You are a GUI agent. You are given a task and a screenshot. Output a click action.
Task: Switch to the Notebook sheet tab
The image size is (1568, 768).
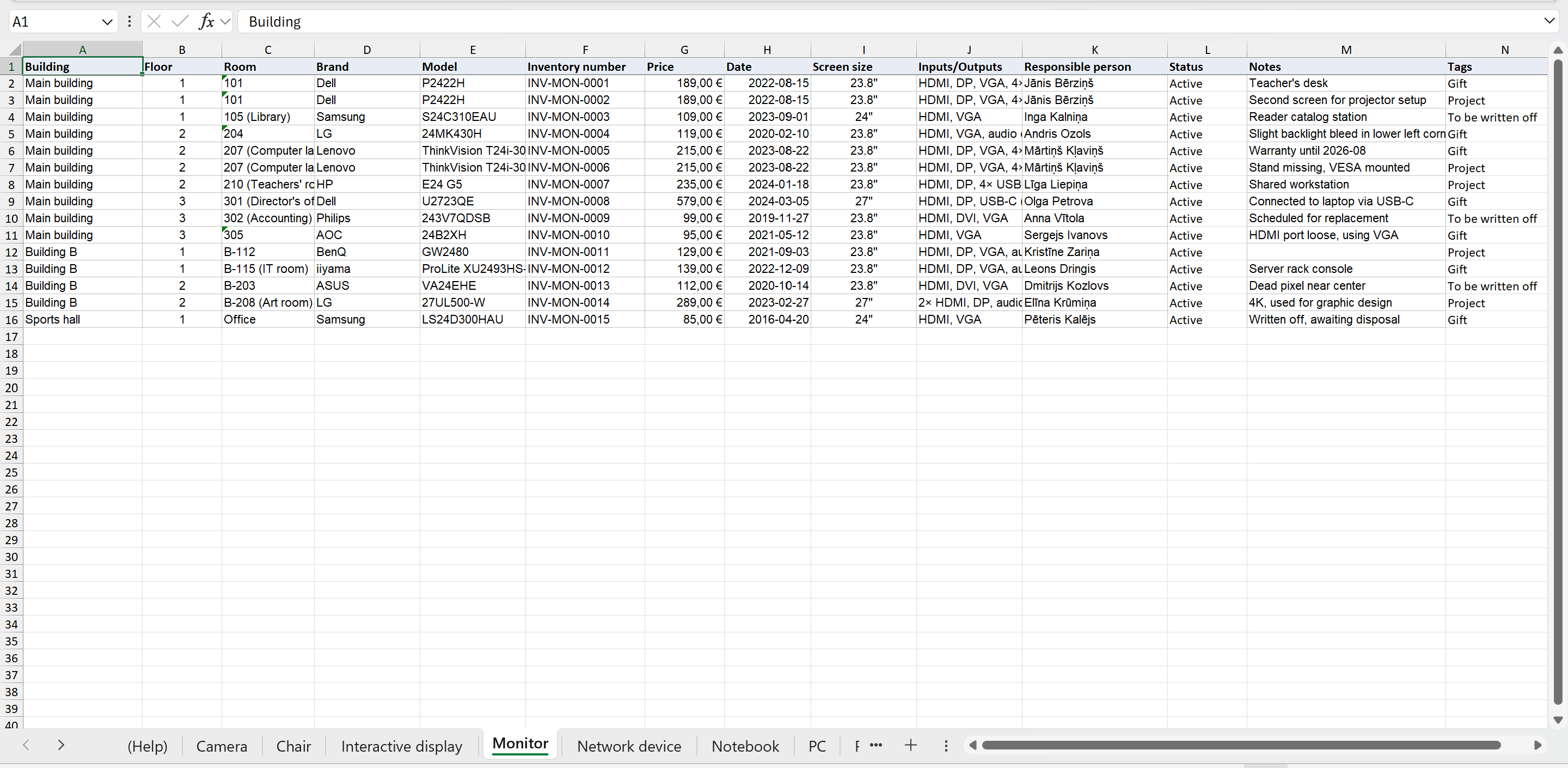[x=745, y=746]
